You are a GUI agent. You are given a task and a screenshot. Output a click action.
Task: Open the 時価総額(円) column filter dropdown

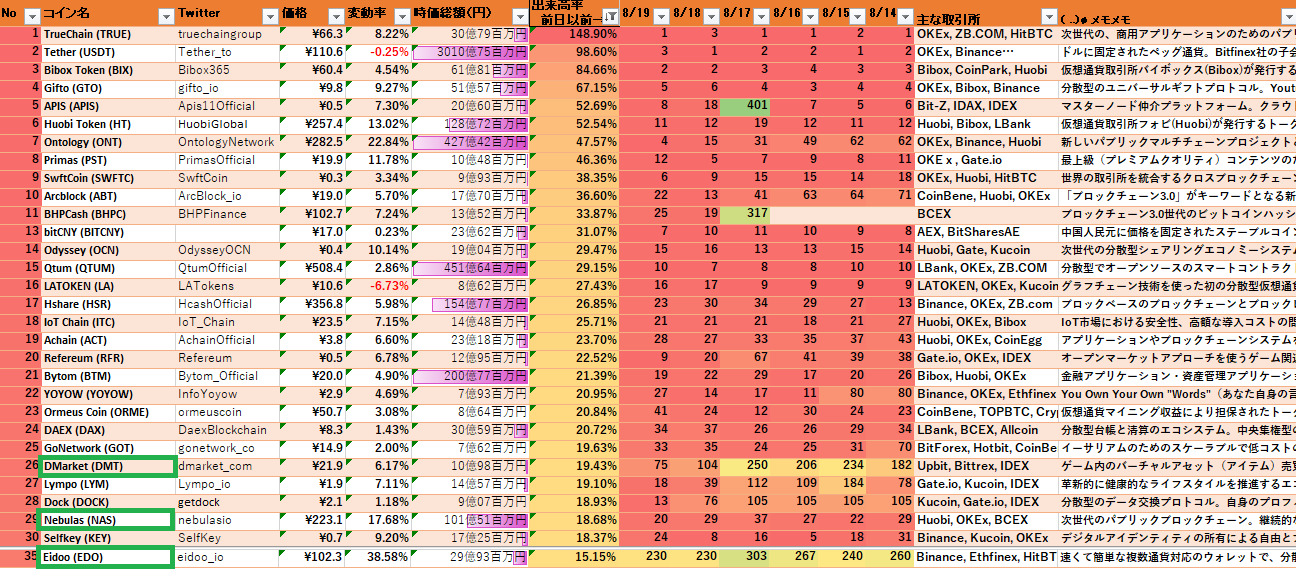coord(518,17)
